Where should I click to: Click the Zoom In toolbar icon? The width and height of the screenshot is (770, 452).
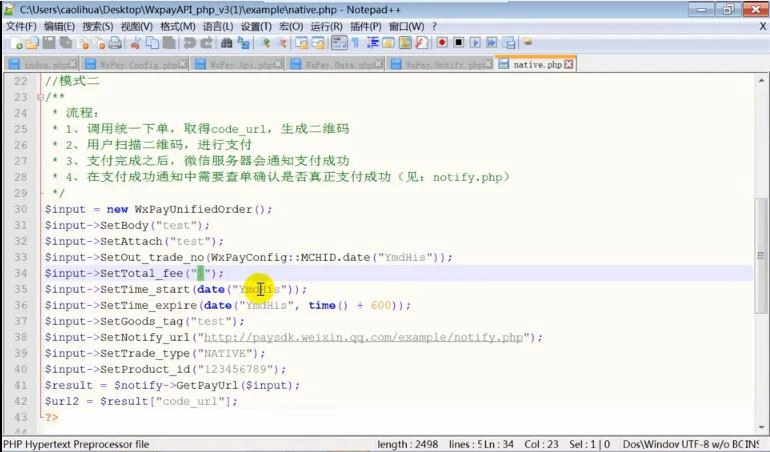[266, 43]
